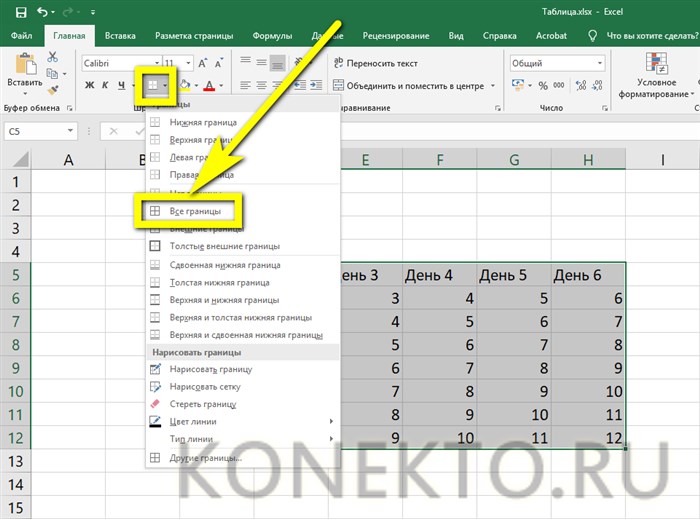Undo the last action

click(x=43, y=12)
